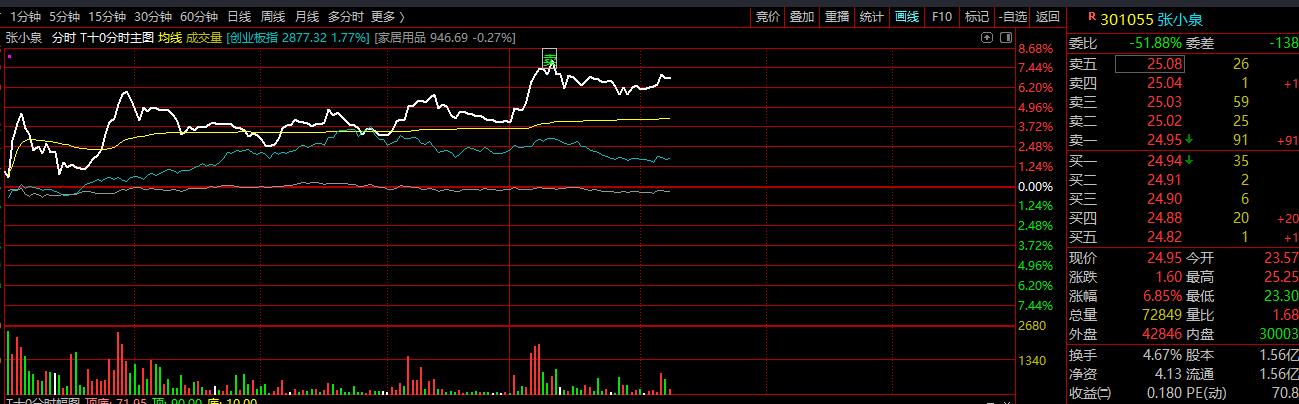1299x404 pixels.
Task: Click the green info marker on price peak
Action: tap(549, 57)
